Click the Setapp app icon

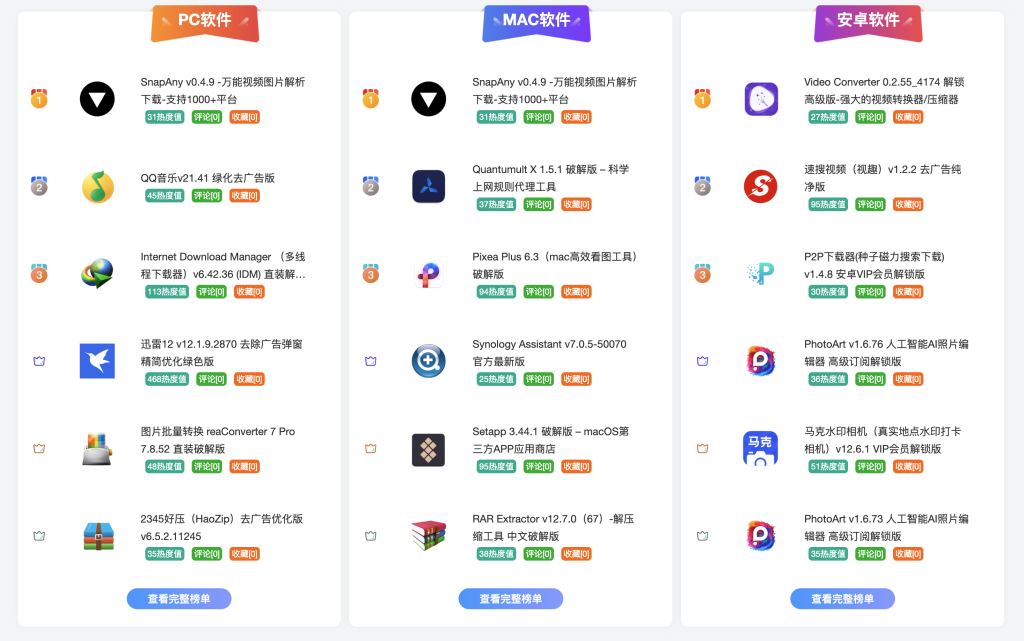pyautogui.click(x=428, y=450)
